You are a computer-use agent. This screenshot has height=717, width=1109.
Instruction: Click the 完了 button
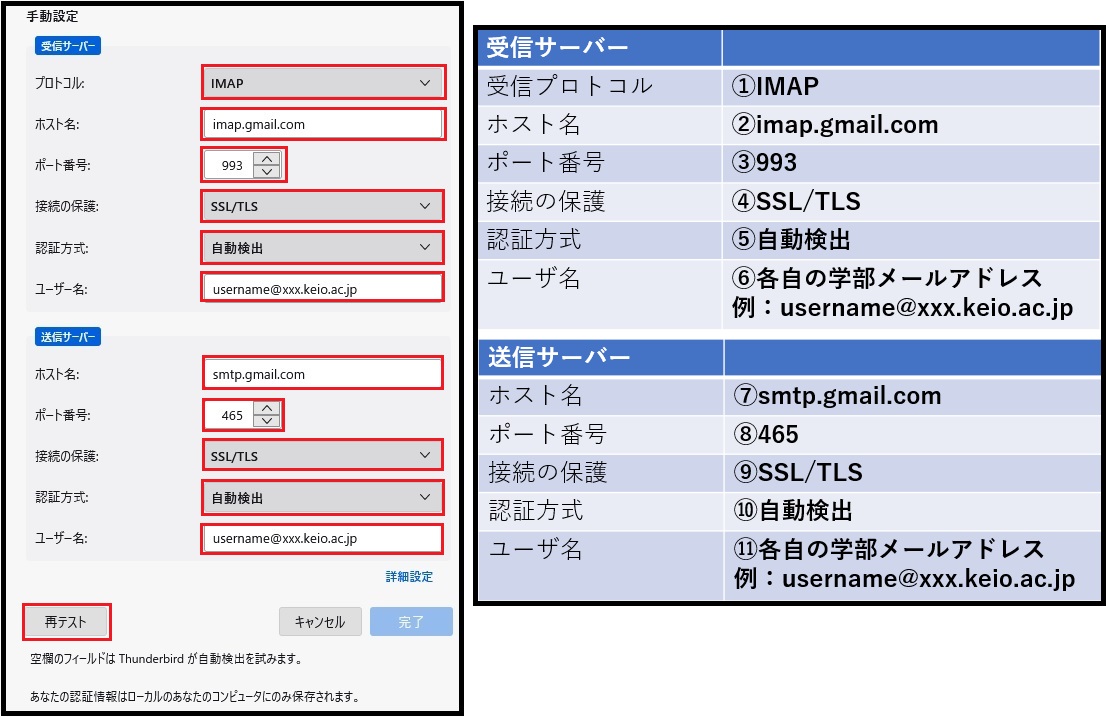pos(411,622)
